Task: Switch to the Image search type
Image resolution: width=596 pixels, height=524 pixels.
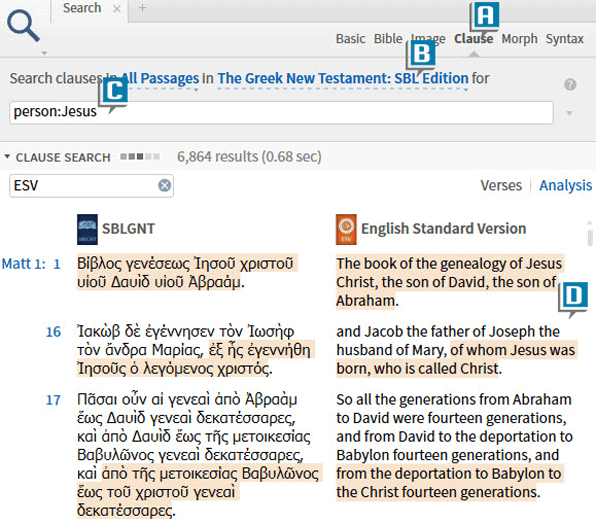Action: pyautogui.click(x=428, y=39)
